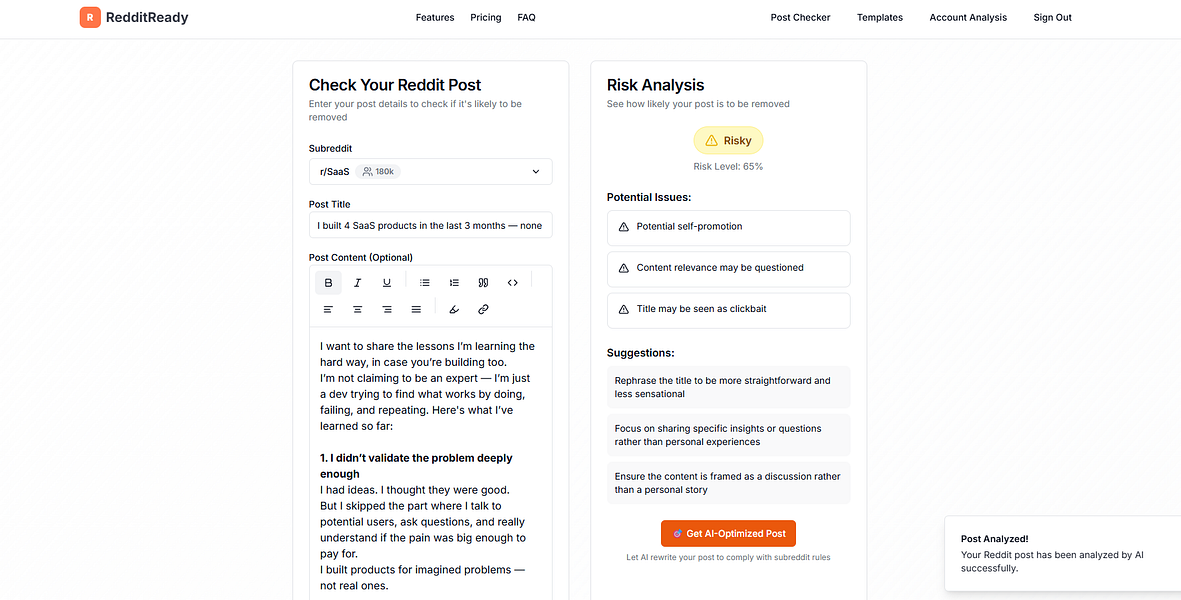Click the RedditReady logo icon

tap(90, 17)
